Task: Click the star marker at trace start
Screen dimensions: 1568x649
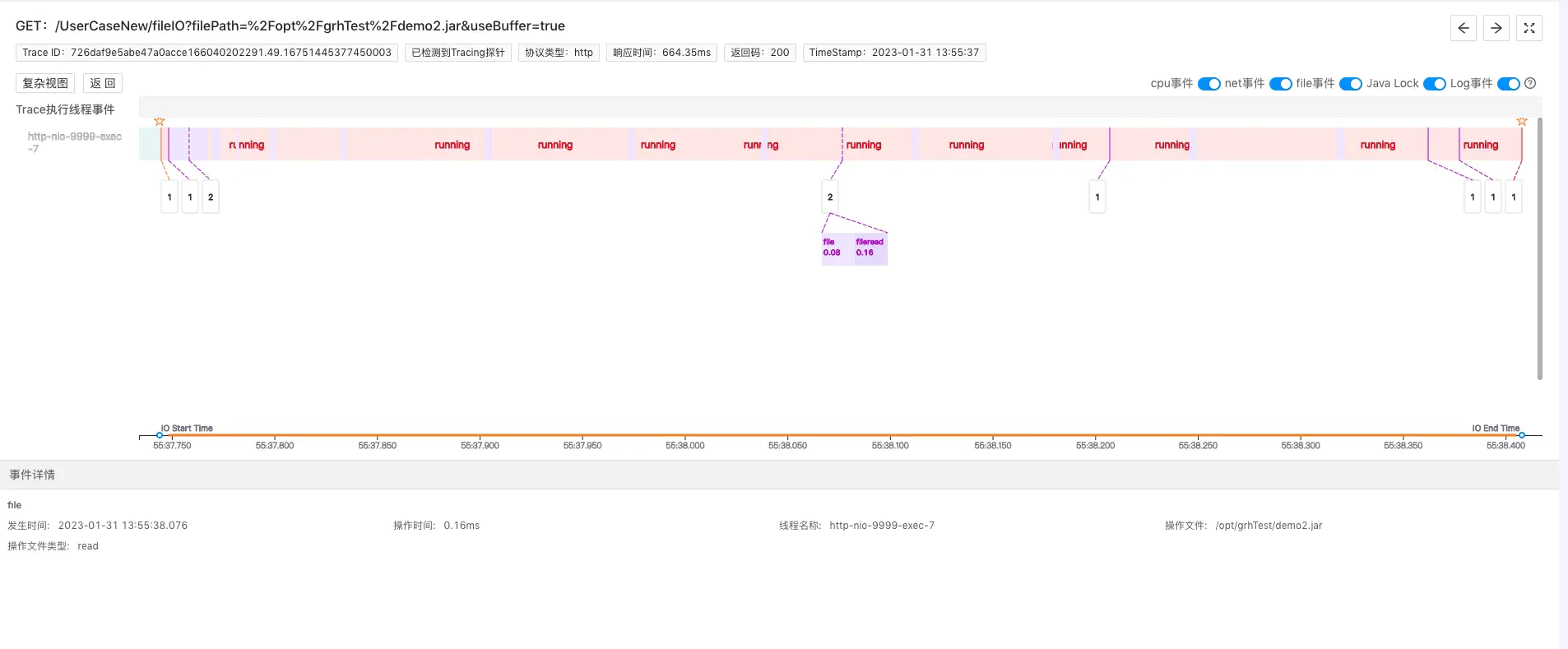Action: pos(160,122)
